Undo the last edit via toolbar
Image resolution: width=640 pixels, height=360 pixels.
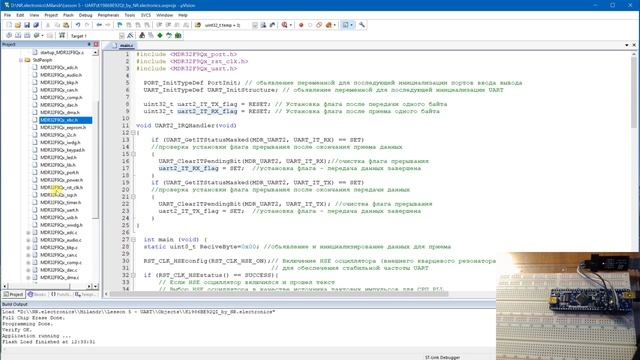tap(78, 25)
